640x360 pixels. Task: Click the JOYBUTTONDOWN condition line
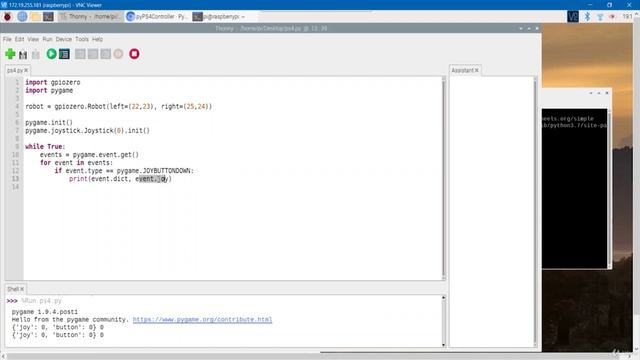click(124, 171)
